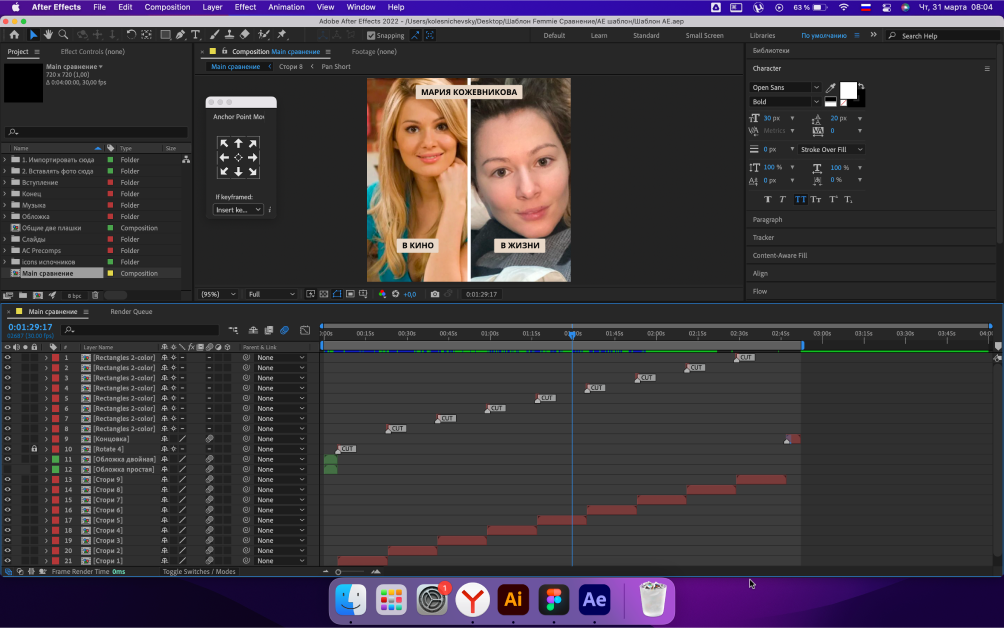Viewport: 1004px width, 628px height.
Task: Open the Stroke Over Fill dropdown
Action: (830, 149)
